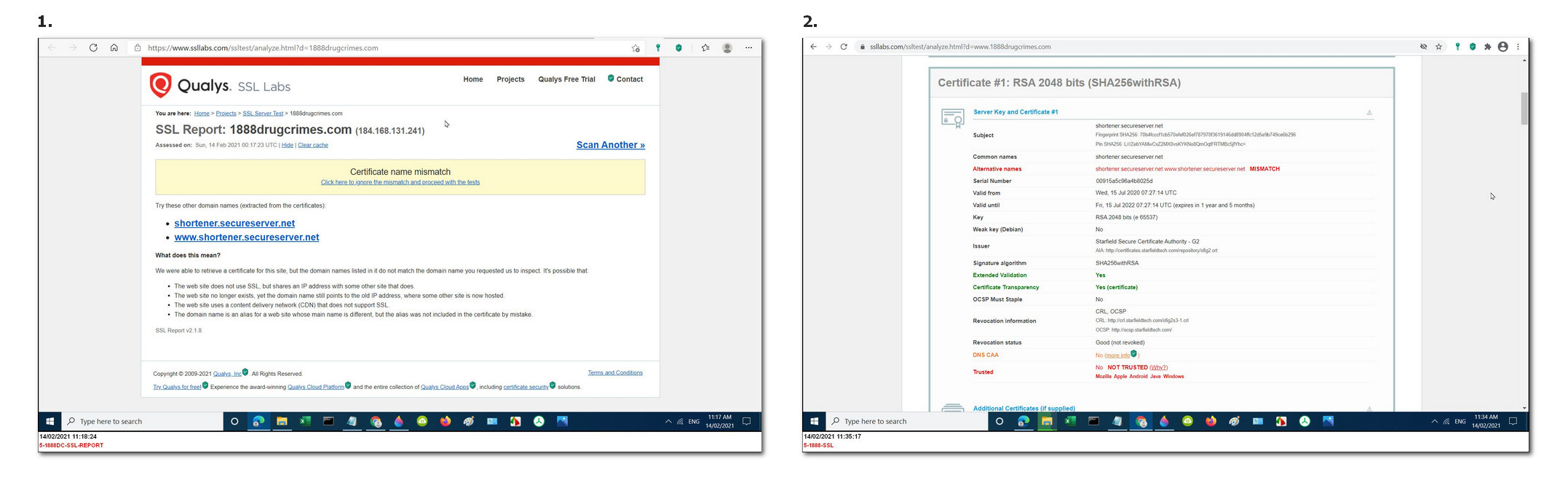Image resolution: width=1568 pixels, height=491 pixels.
Task: Follow the Projects breadcrumb link
Action: pyautogui.click(x=226, y=114)
